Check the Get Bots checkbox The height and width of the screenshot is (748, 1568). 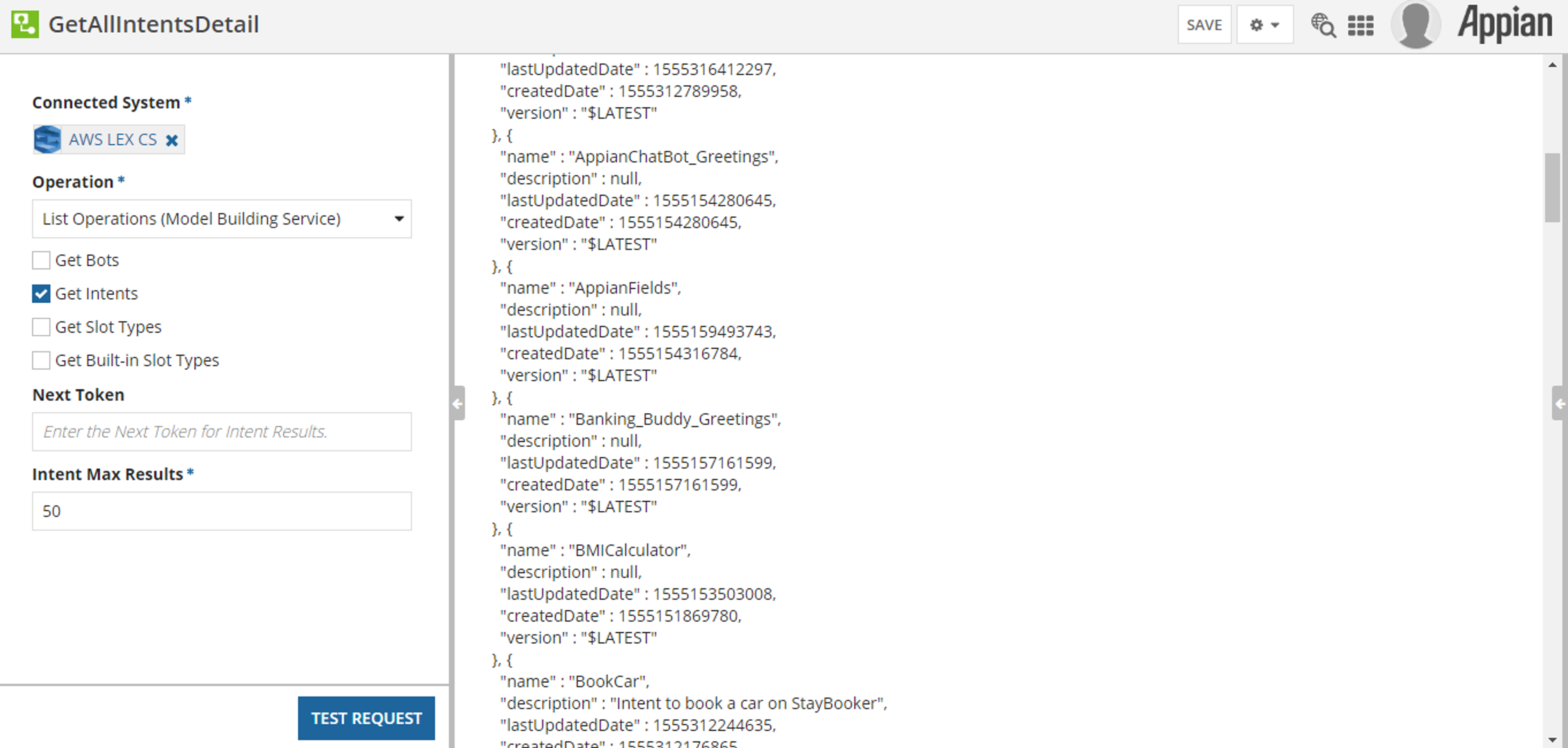41,260
